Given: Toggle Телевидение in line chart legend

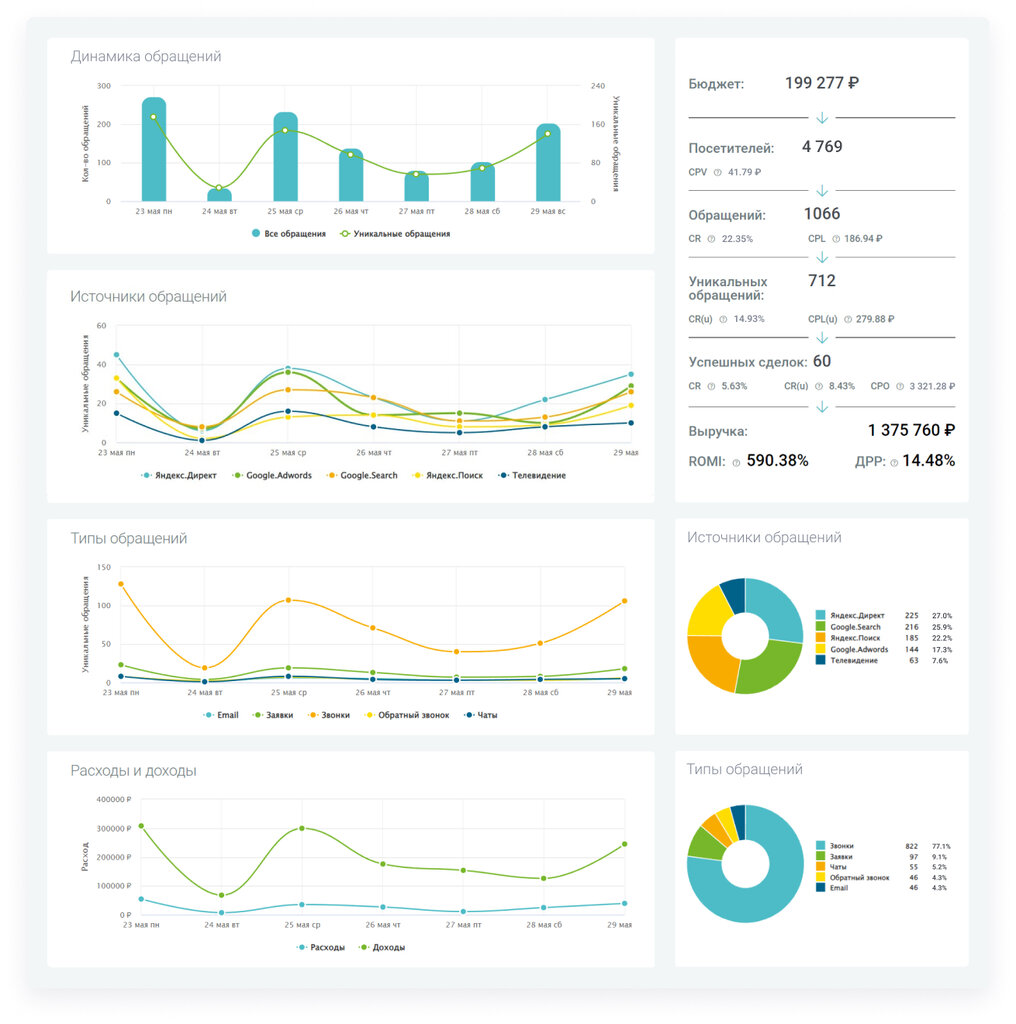Looking at the screenshot, I should click(x=532, y=475).
